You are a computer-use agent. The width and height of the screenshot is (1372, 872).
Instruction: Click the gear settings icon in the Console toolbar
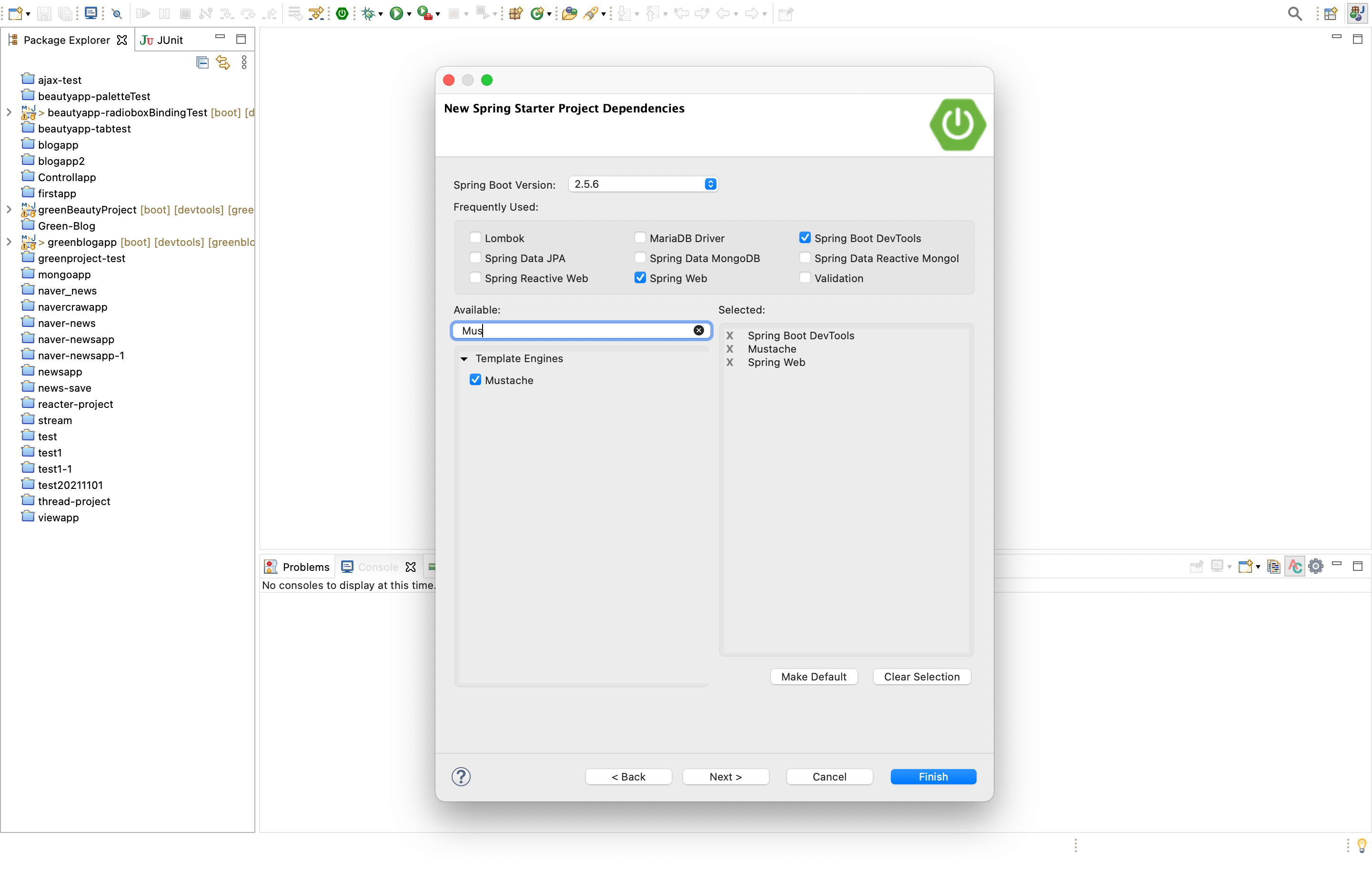(x=1316, y=566)
